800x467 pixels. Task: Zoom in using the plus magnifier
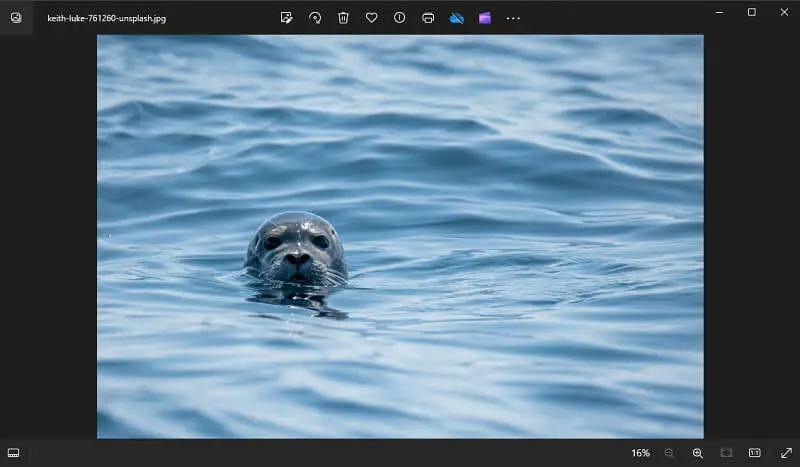click(x=698, y=453)
